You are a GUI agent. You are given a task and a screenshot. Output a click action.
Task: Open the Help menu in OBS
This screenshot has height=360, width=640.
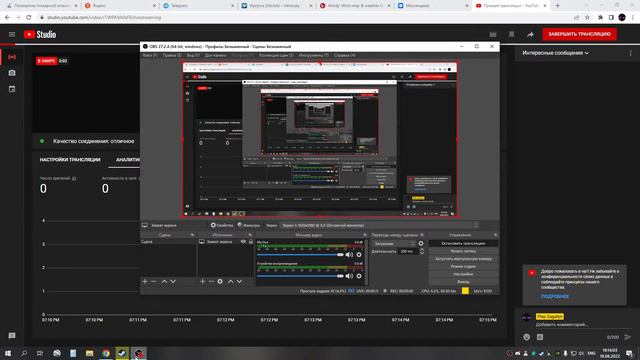click(344, 55)
